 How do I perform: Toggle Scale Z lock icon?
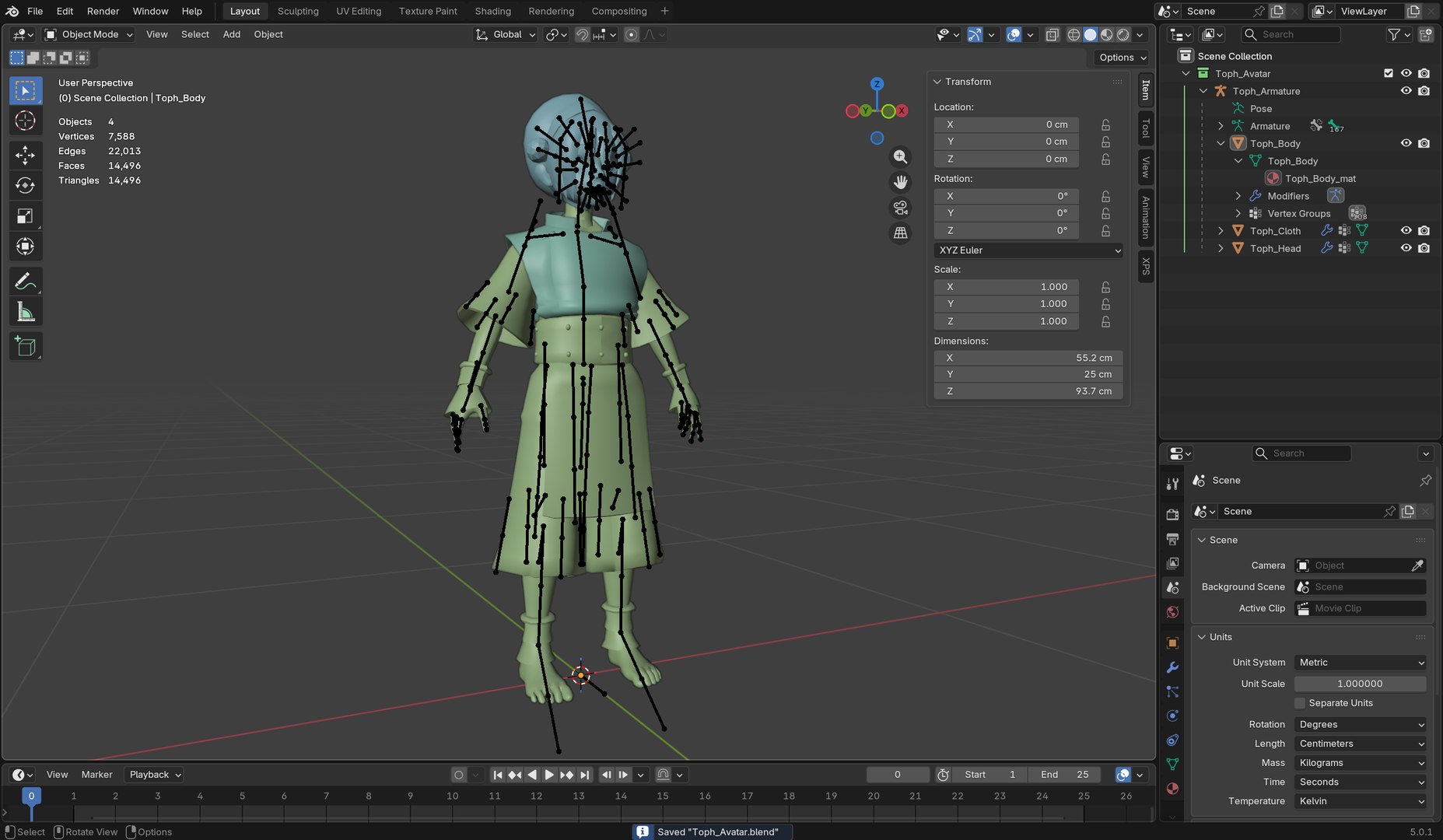pos(1105,321)
